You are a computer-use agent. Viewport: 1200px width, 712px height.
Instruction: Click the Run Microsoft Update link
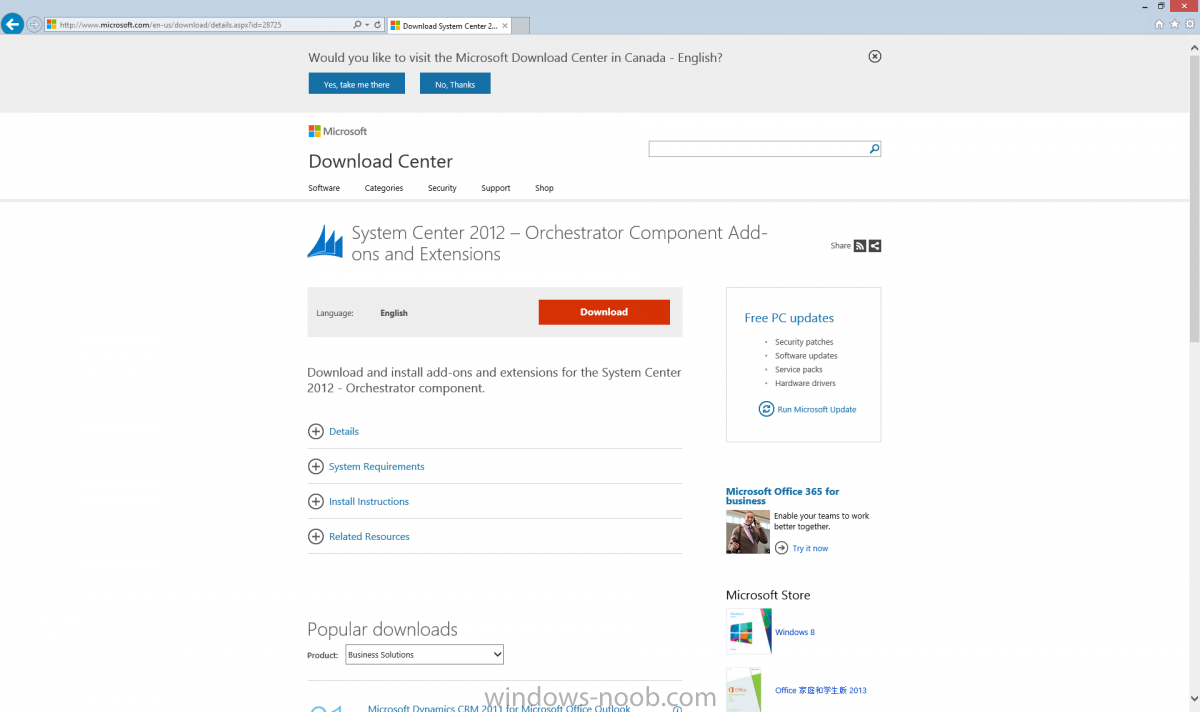click(x=817, y=409)
